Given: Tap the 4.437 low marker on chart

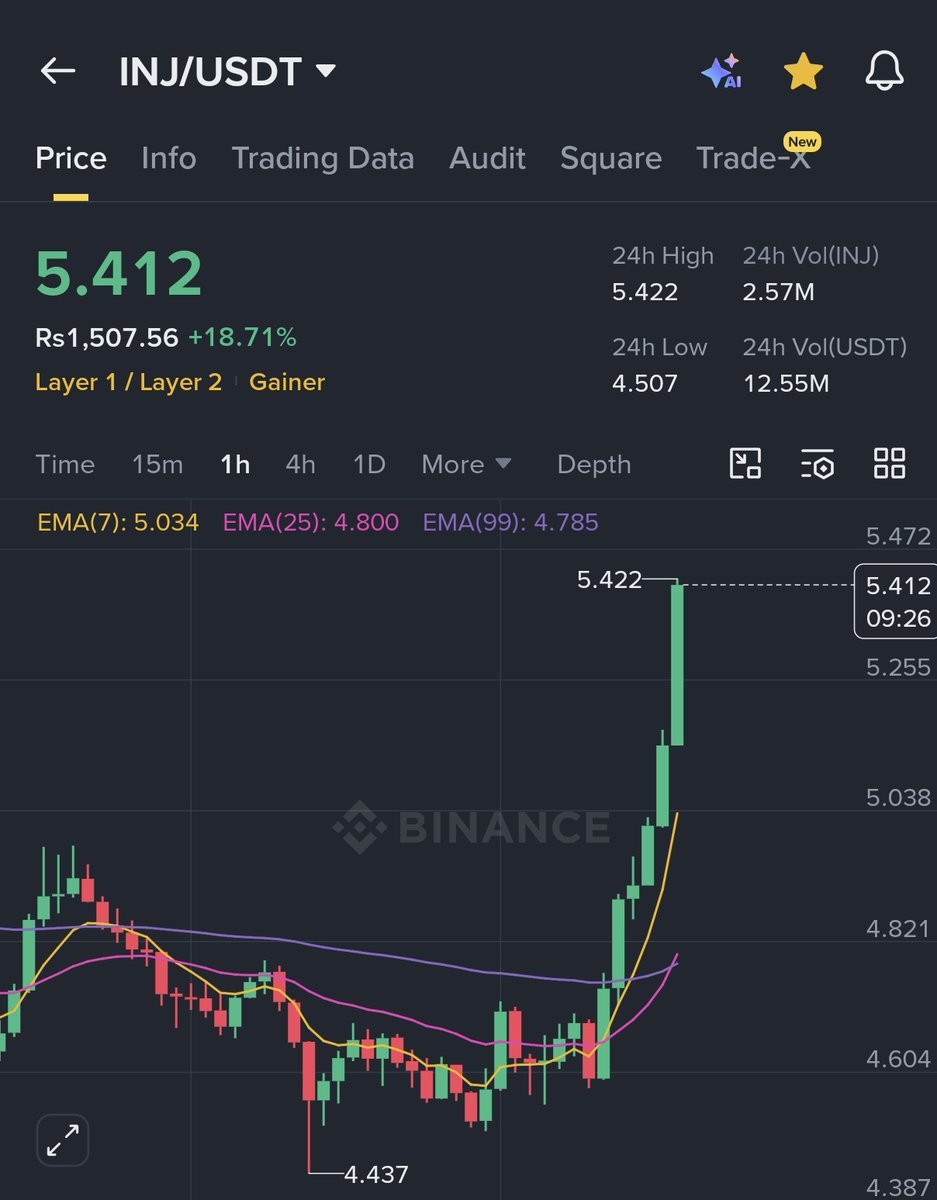Looking at the screenshot, I should pyautogui.click(x=376, y=1174).
